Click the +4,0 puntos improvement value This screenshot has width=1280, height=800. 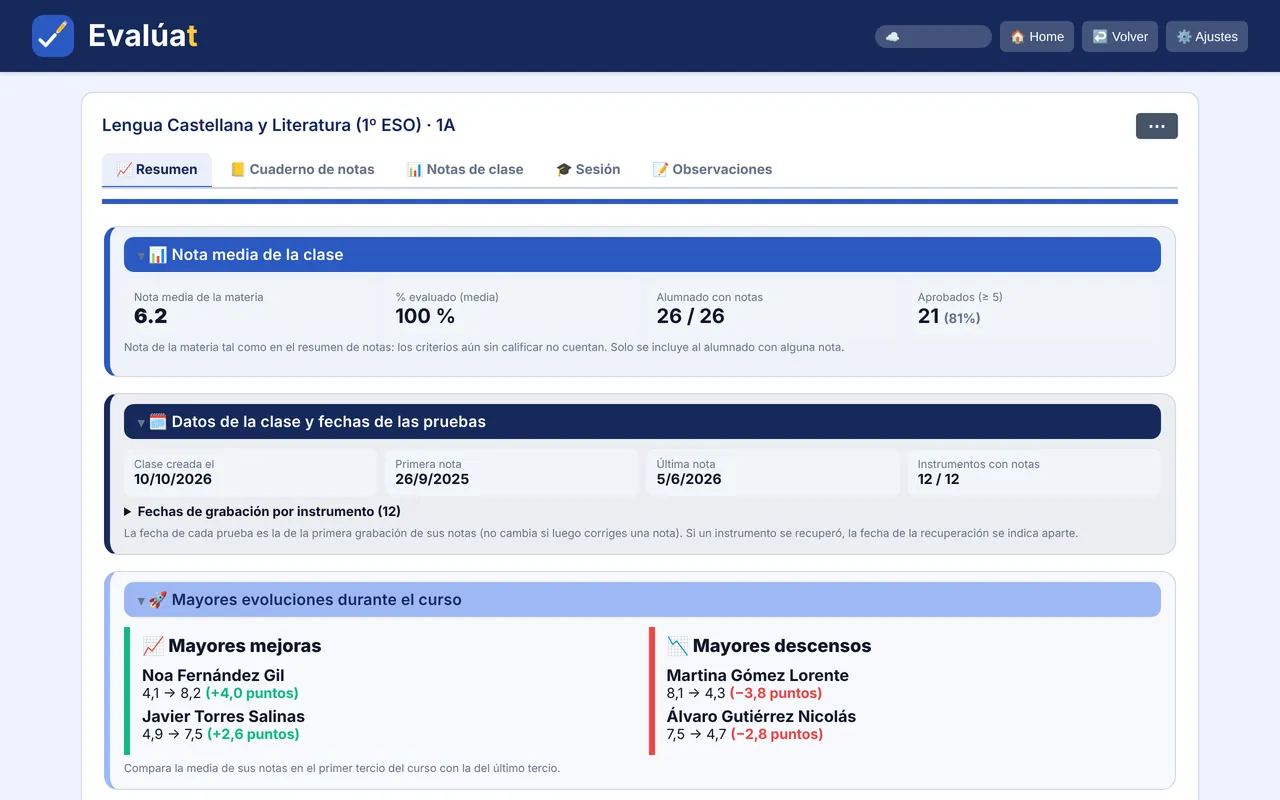tap(252, 693)
